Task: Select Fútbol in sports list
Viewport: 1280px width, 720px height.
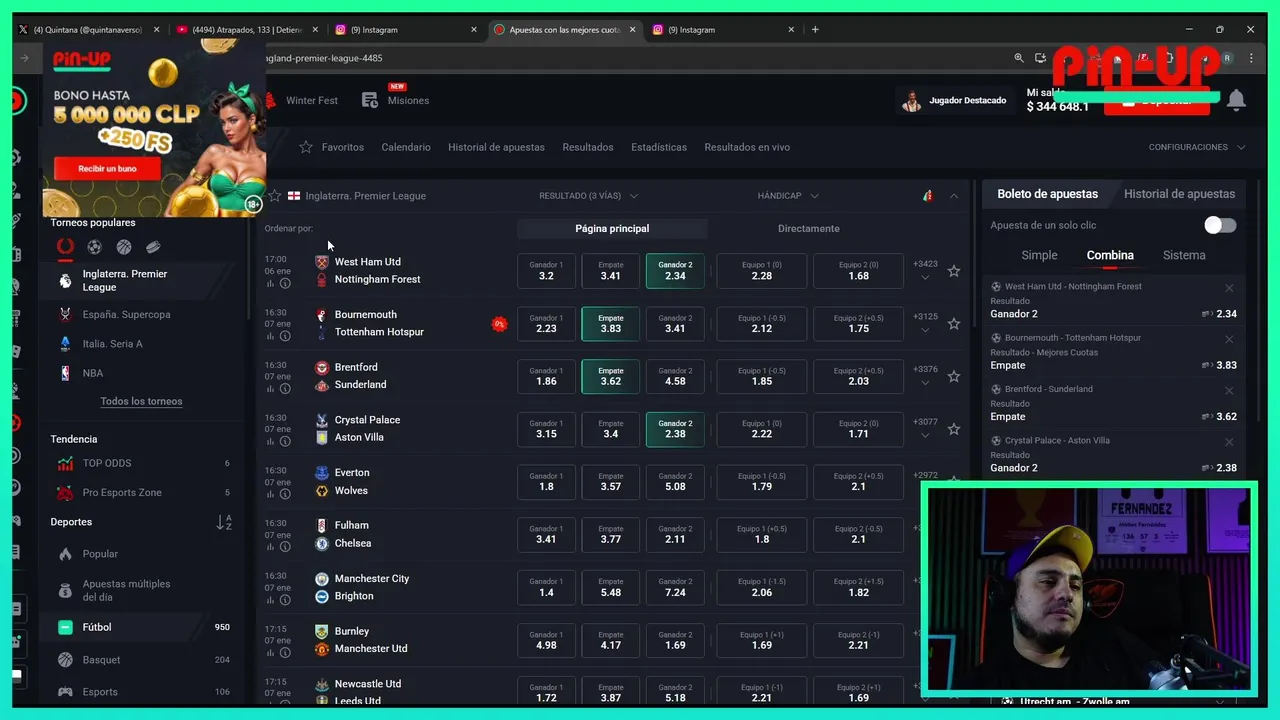Action: [97, 627]
